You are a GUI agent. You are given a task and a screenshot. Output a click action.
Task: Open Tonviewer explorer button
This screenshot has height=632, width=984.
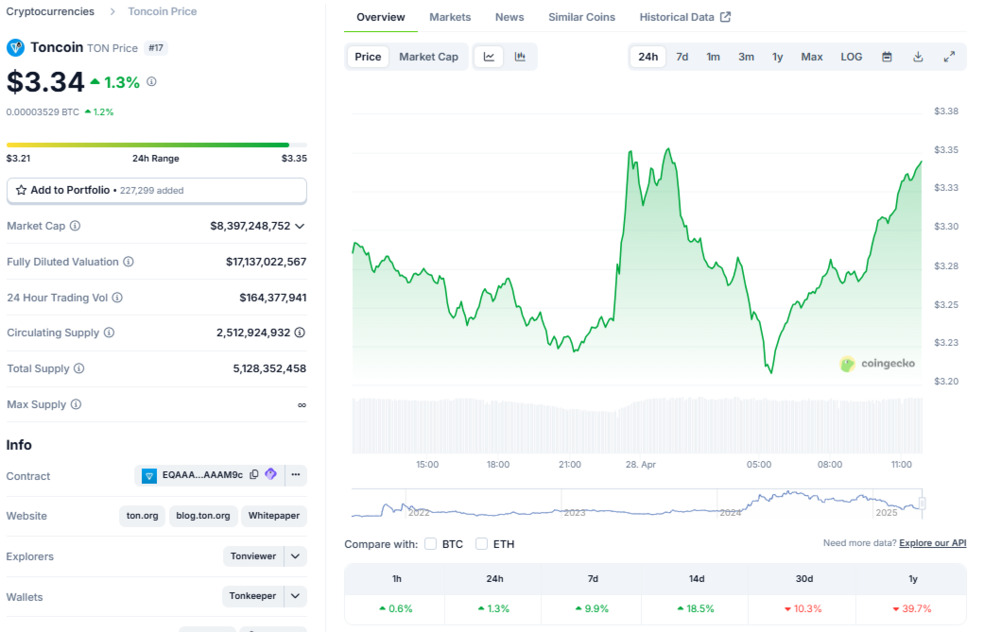tap(253, 556)
